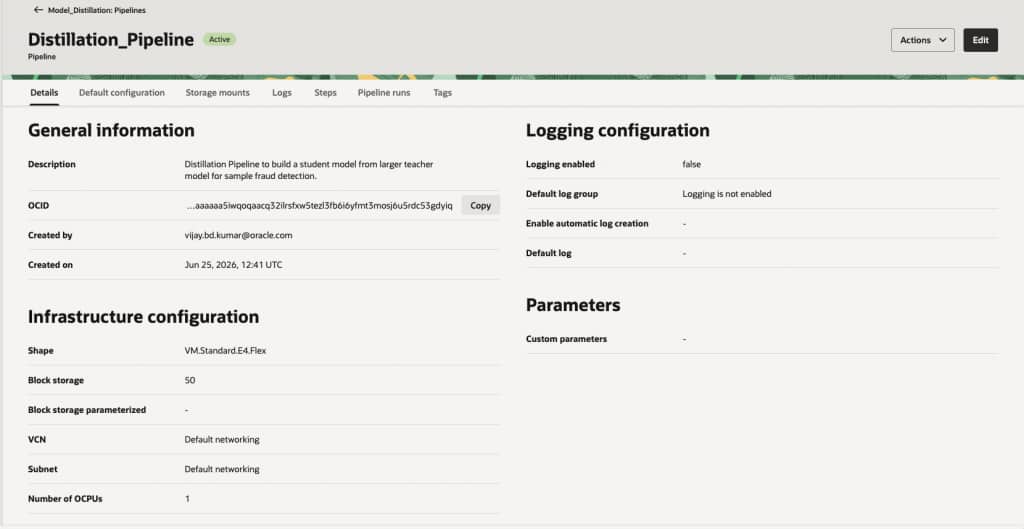Screen dimensions: 1024x529
Task: Click the Distillation_Pipeline title
Action: [x=111, y=40]
